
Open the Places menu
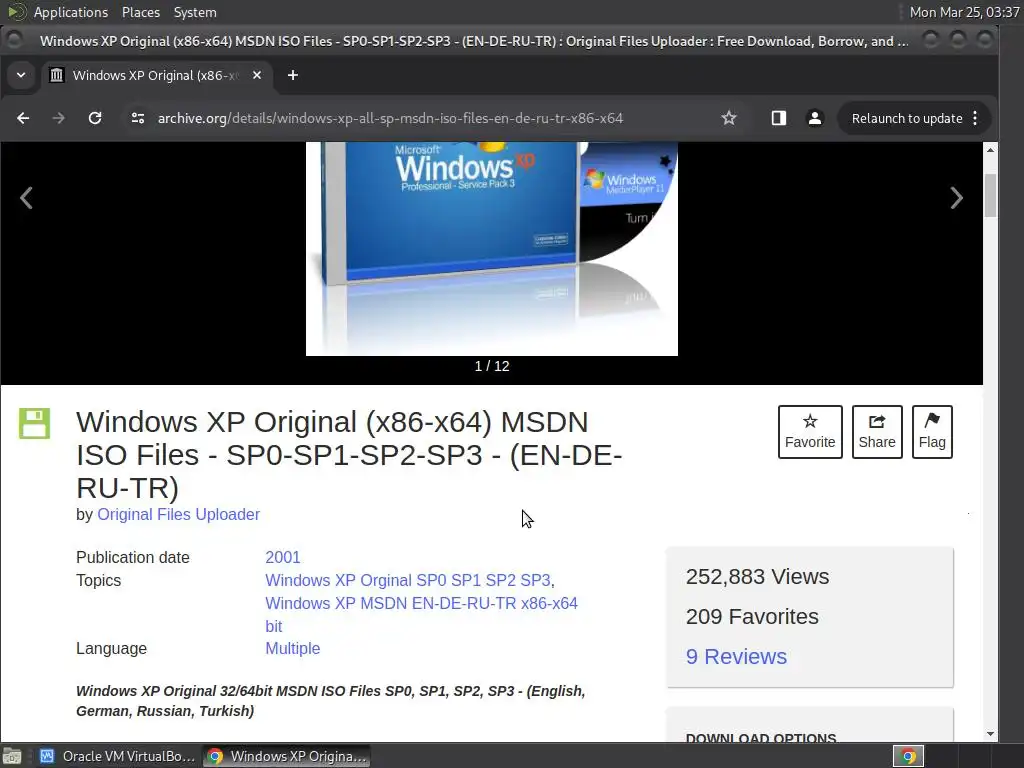point(140,12)
